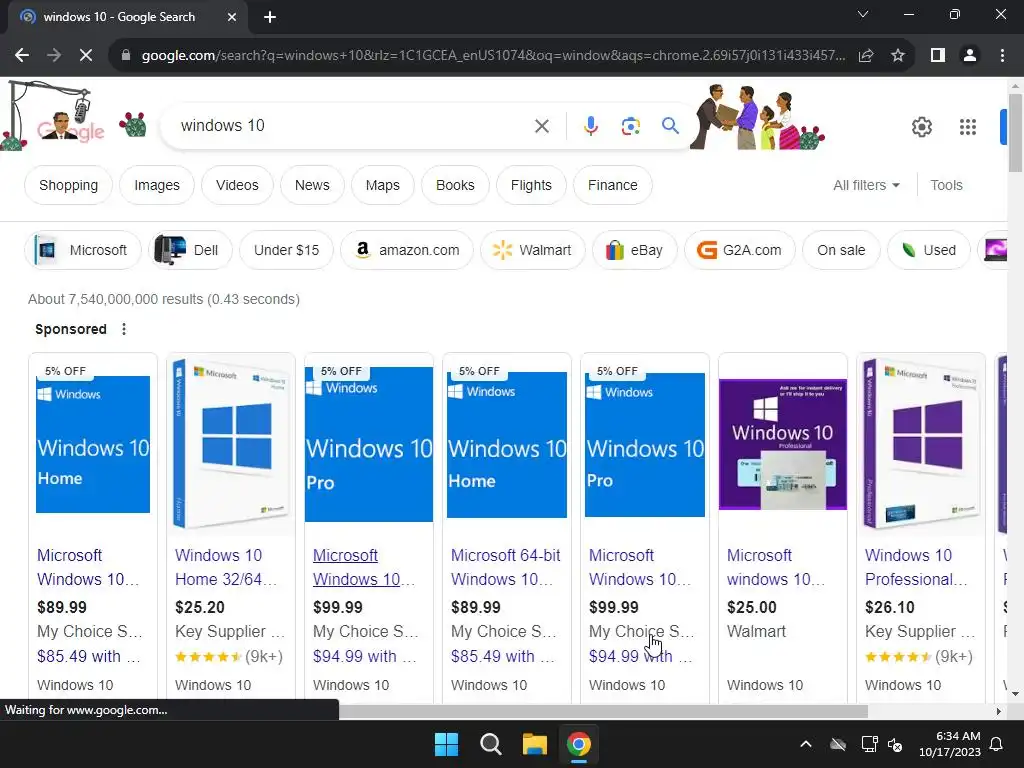Open Microsoft windows 10 Walmart listing link
Viewport: 1024px width, 768px height.
point(776,567)
